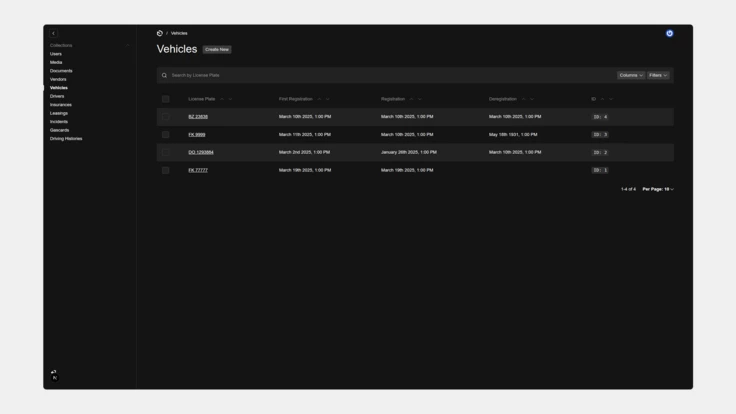Sort ID column descending
736x414 pixels.
pos(611,99)
